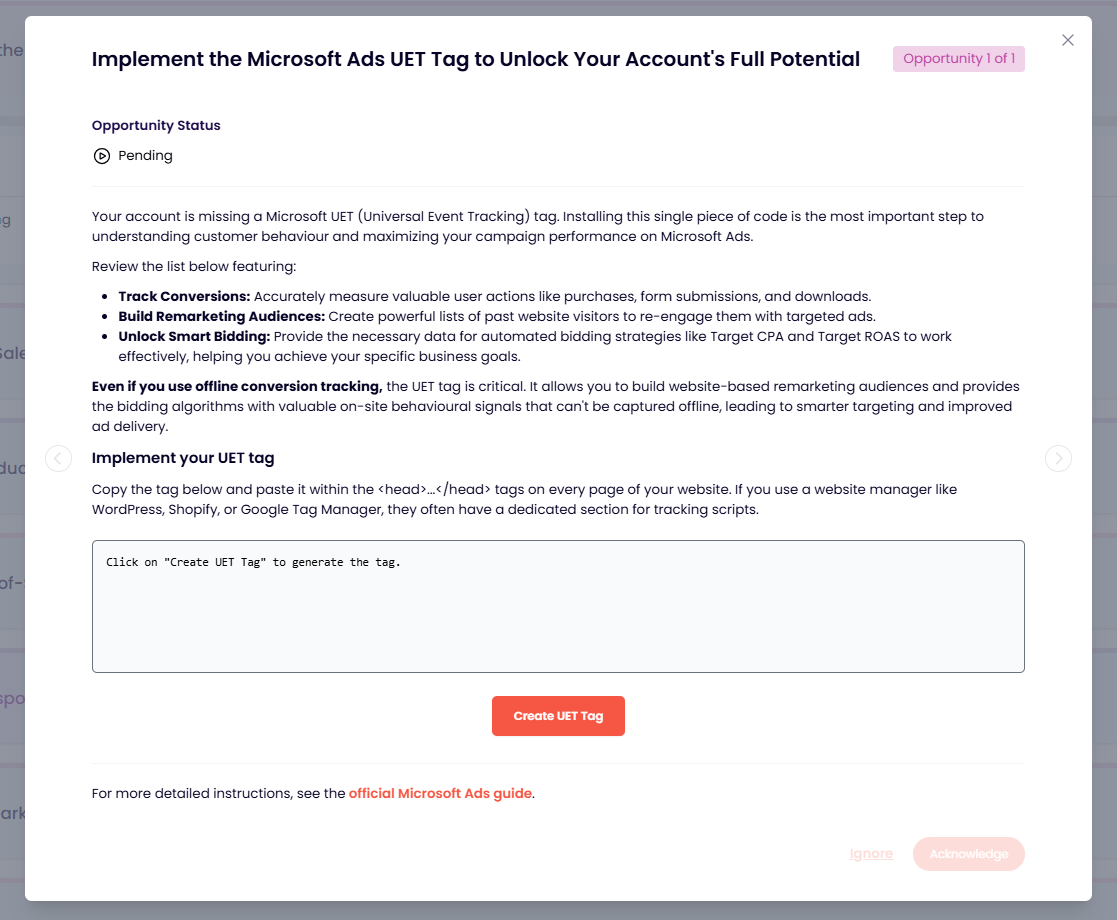
Task: Go to the previous opportunity arrow
Action: click(58, 458)
